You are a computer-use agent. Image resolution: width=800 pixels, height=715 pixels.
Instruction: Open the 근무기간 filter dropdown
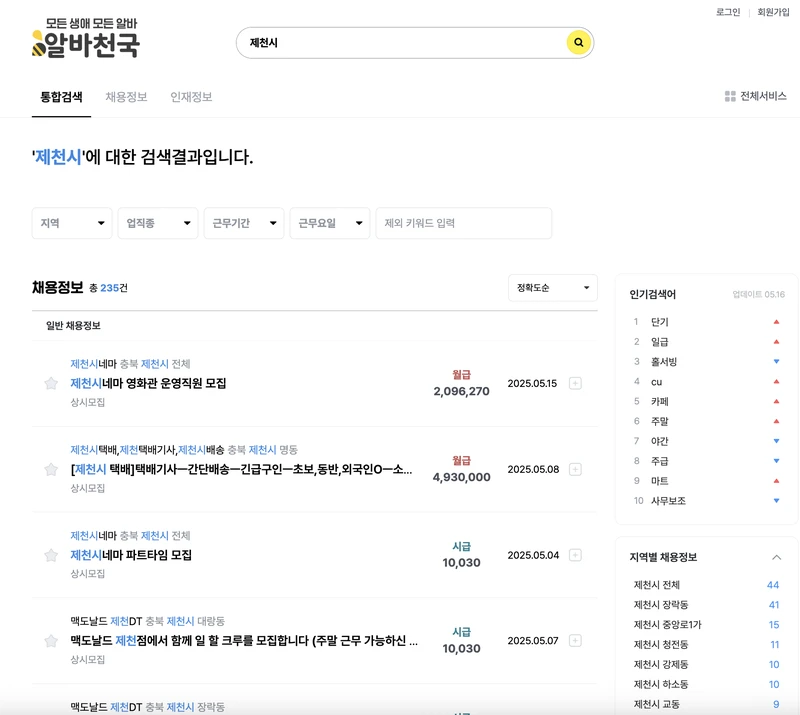pos(244,223)
